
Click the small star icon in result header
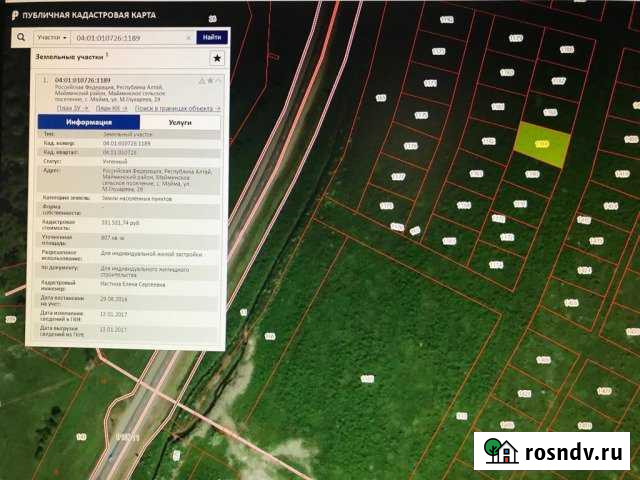(209, 80)
